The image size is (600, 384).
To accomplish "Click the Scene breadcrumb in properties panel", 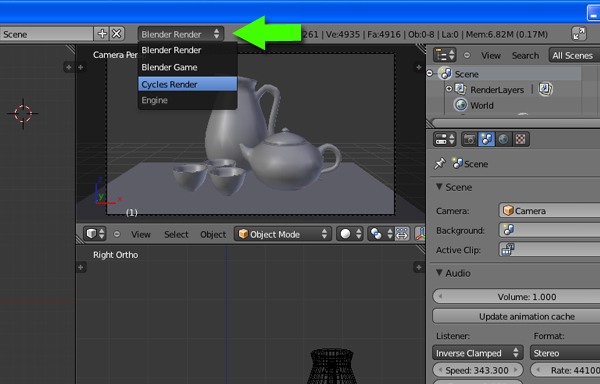I will [470, 164].
